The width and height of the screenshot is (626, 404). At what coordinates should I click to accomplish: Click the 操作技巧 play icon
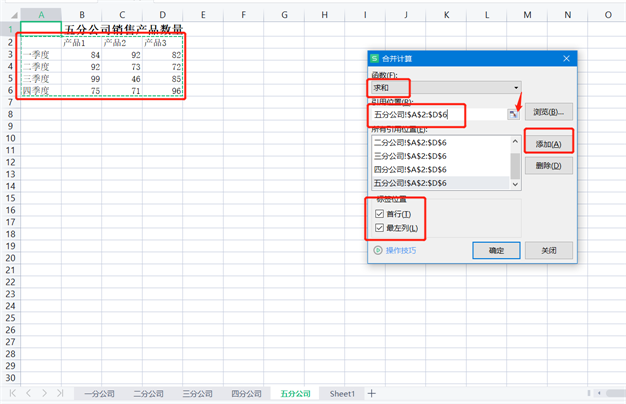tap(378, 250)
